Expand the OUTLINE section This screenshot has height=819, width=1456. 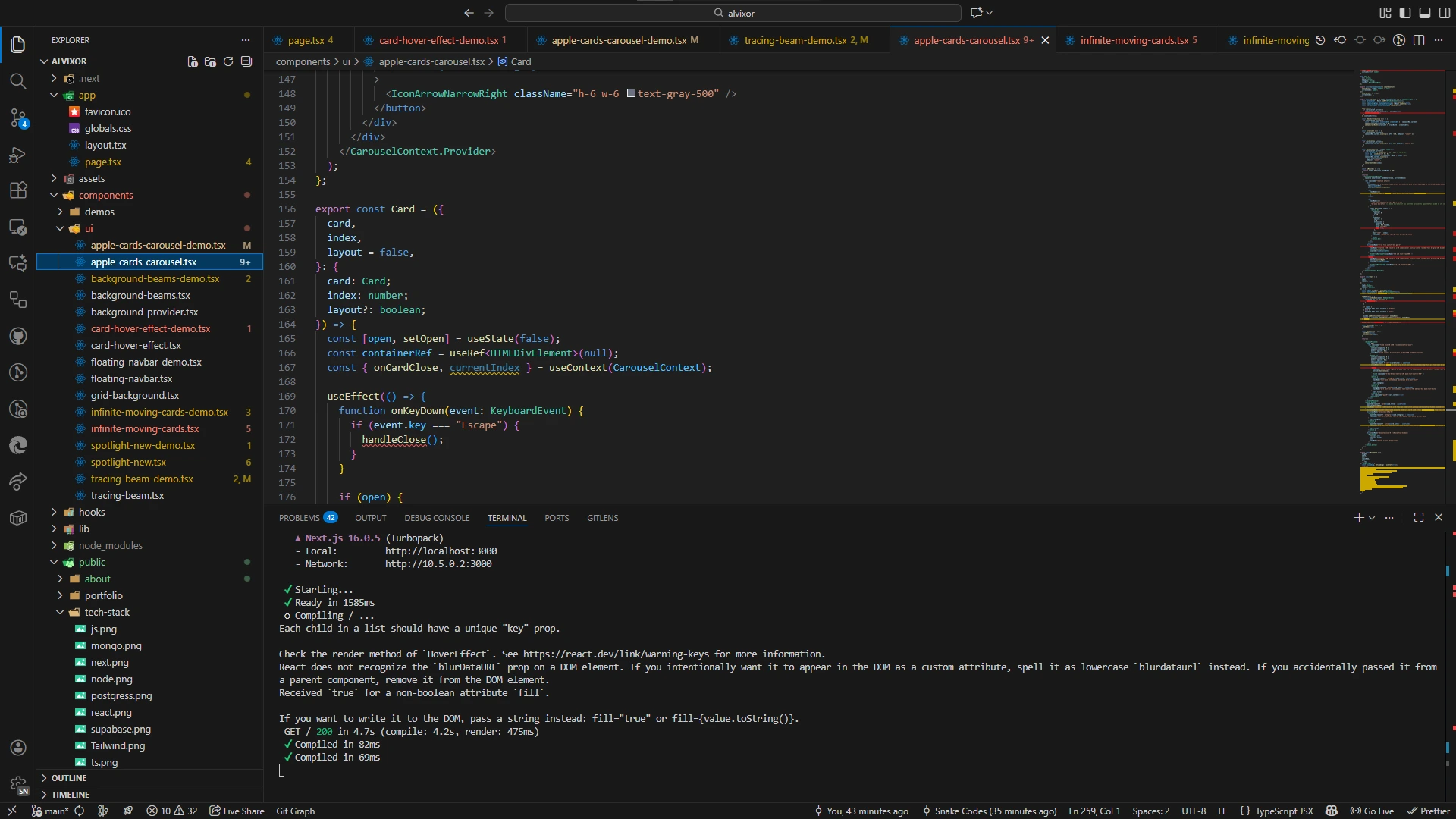(x=69, y=778)
